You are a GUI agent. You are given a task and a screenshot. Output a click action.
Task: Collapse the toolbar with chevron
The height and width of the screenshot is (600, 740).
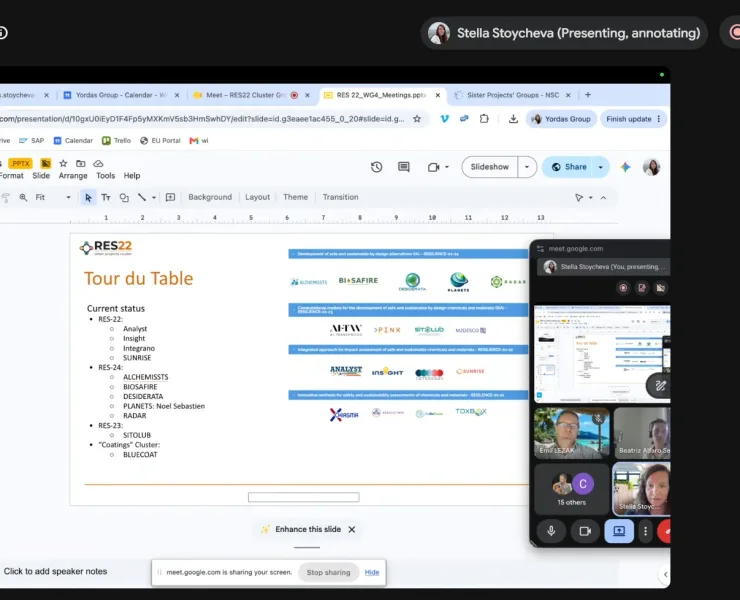pyautogui.click(x=603, y=198)
